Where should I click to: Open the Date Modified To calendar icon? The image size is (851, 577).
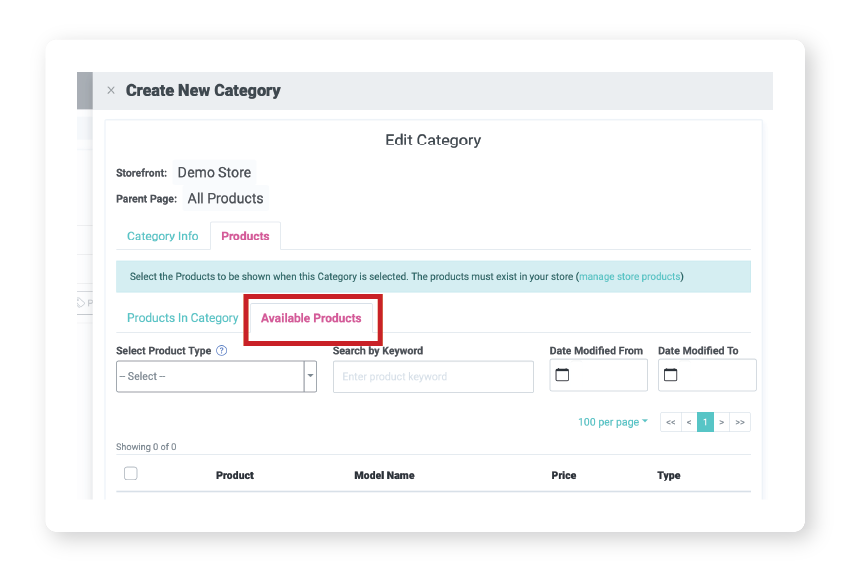[x=671, y=375]
